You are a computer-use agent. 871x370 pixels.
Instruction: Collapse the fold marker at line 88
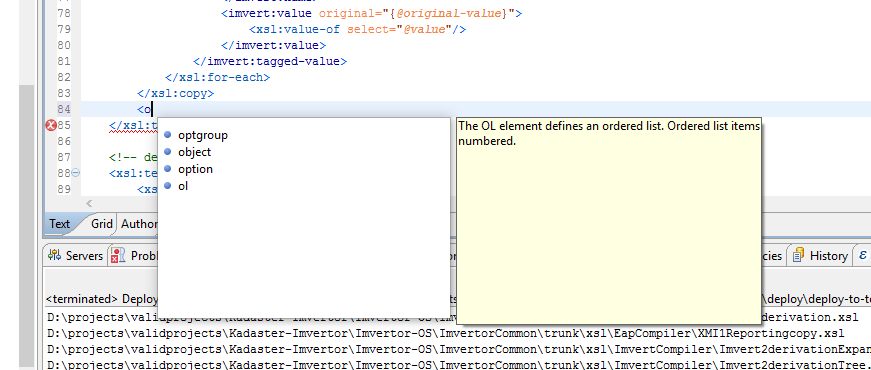coord(76,173)
